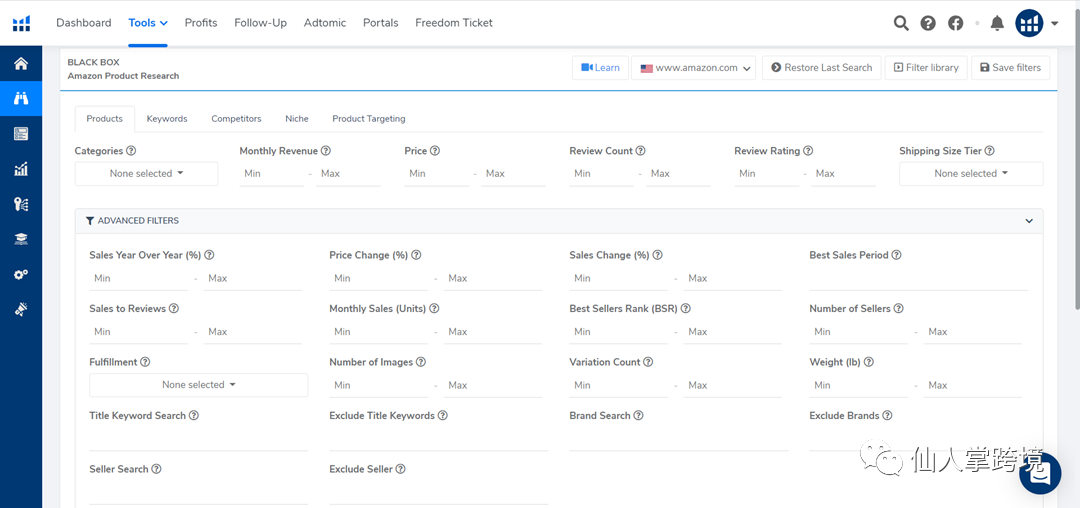
Task: Click the Restore Last Search button
Action: coord(821,68)
